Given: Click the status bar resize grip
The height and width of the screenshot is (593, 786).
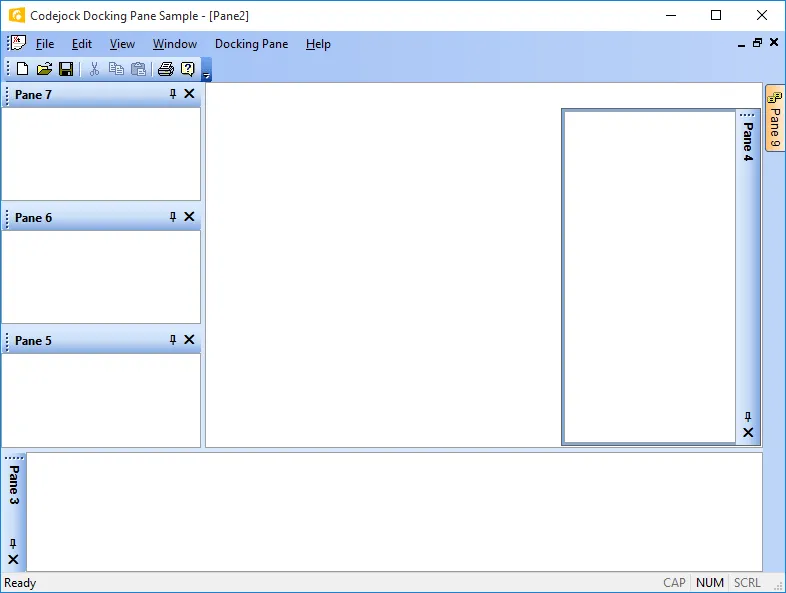Looking at the screenshot, I should [x=778, y=585].
